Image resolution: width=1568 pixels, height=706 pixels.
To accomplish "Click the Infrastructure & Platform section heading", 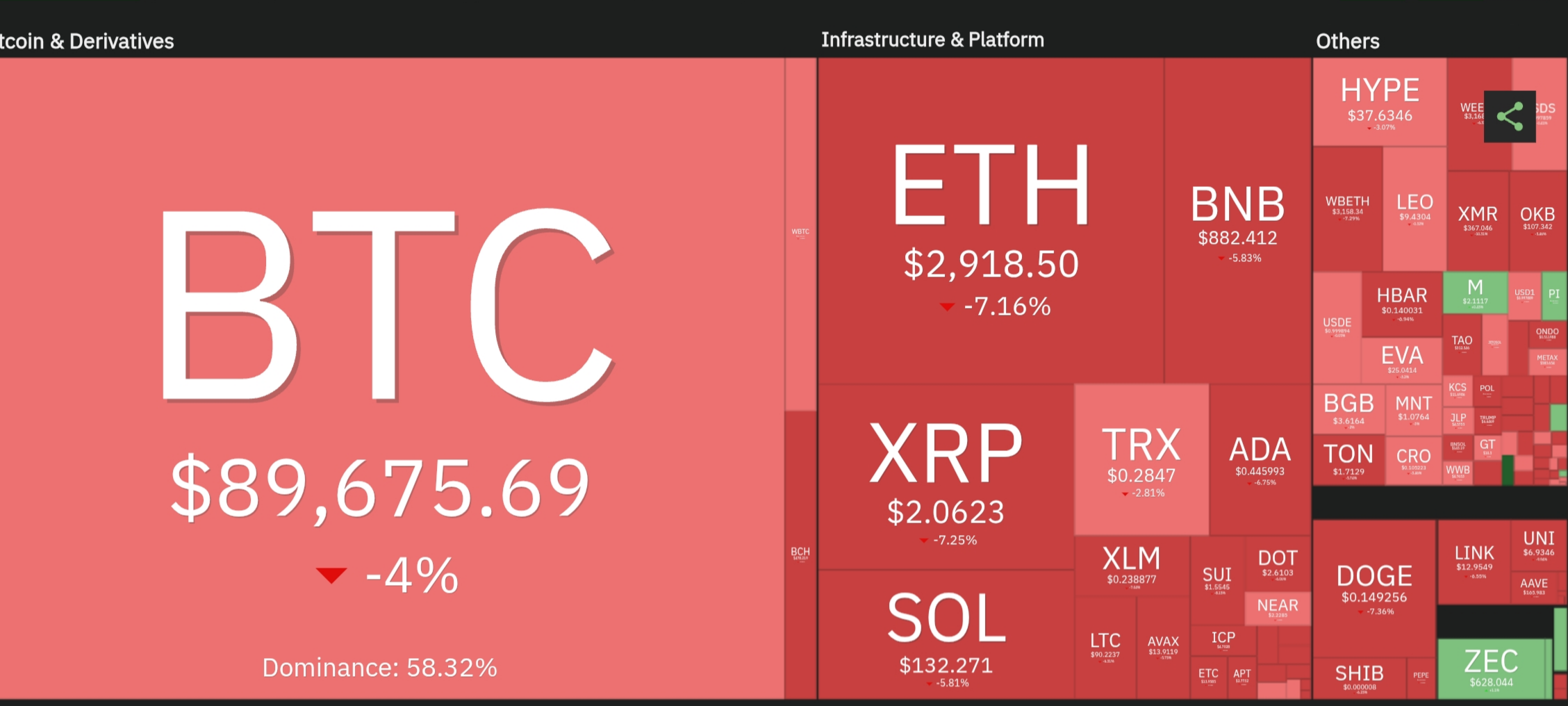I will pyautogui.click(x=932, y=40).
